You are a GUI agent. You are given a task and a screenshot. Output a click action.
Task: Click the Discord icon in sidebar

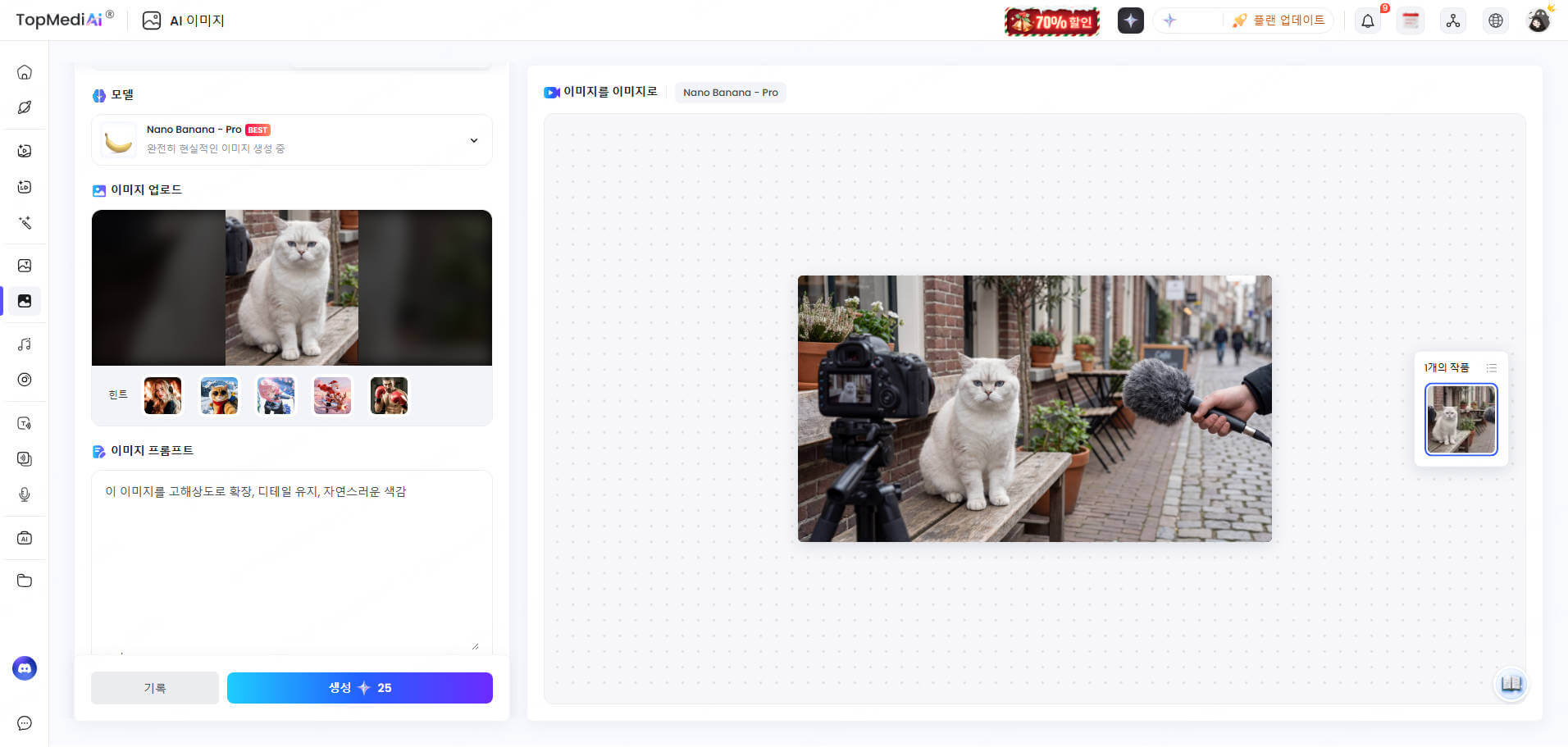(25, 668)
